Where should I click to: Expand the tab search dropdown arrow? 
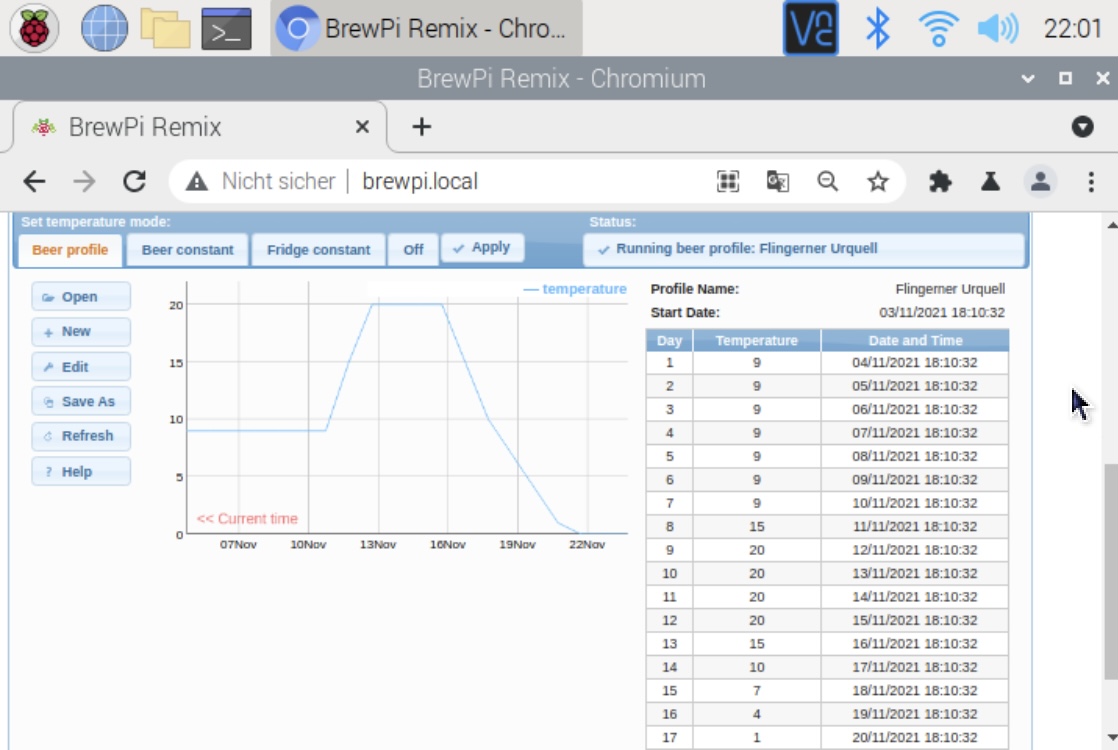(x=1082, y=127)
